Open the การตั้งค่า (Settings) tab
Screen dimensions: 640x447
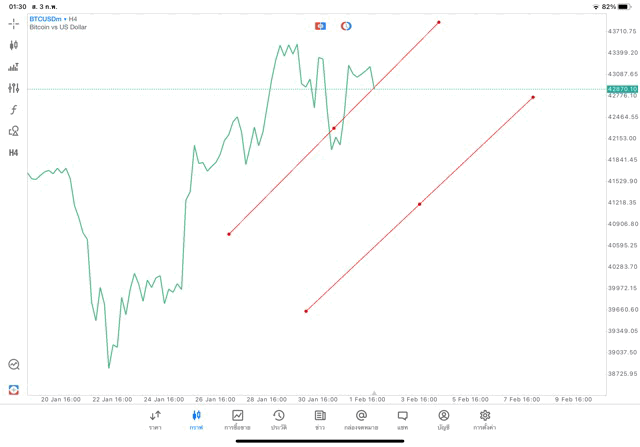(485, 419)
